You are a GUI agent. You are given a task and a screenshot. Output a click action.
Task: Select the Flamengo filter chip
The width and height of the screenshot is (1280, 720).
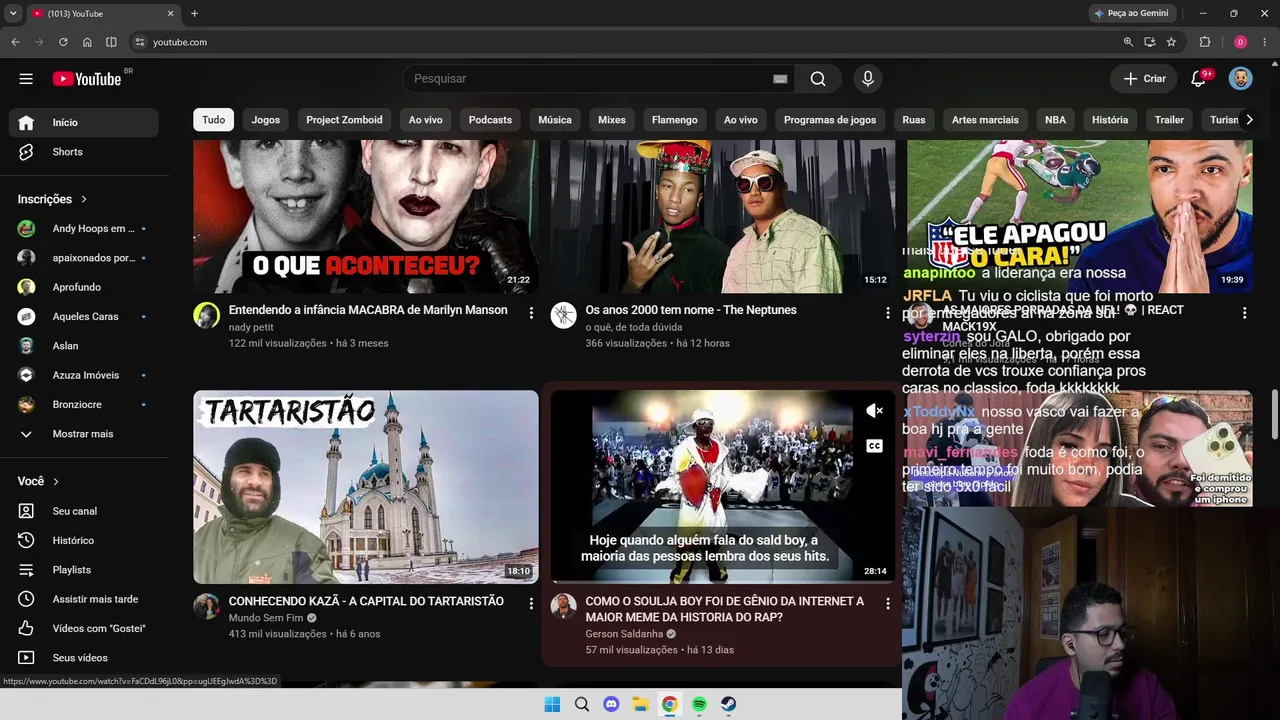(675, 120)
